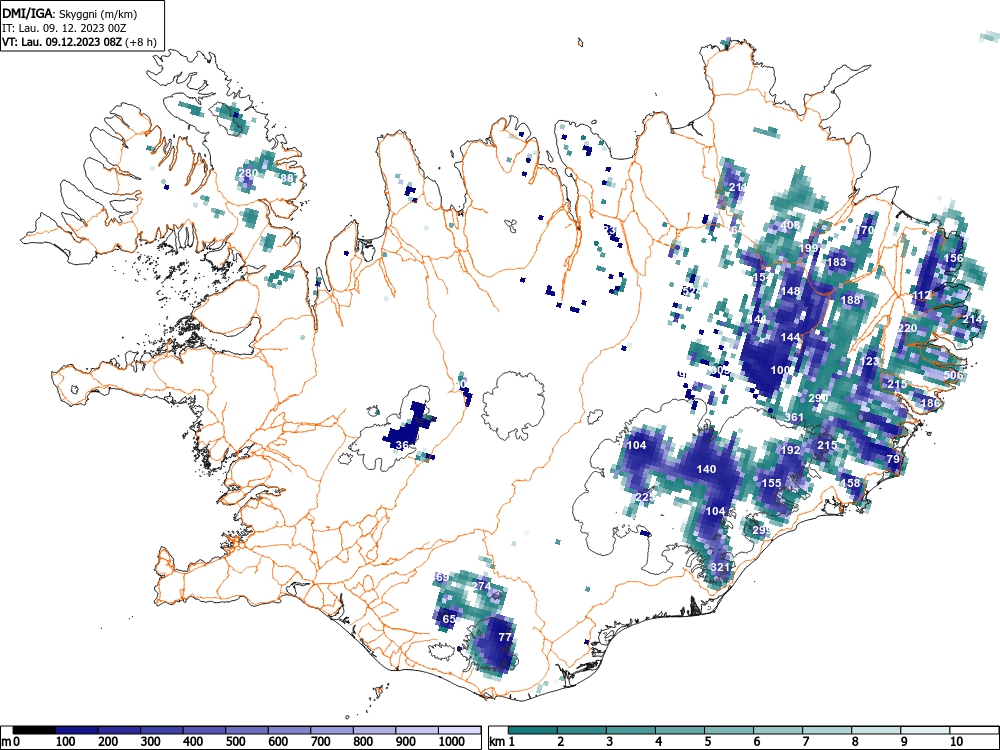Viewport: 1000px width, 750px height.
Task: Click the visibility value 274 in the south
Action: click(482, 585)
